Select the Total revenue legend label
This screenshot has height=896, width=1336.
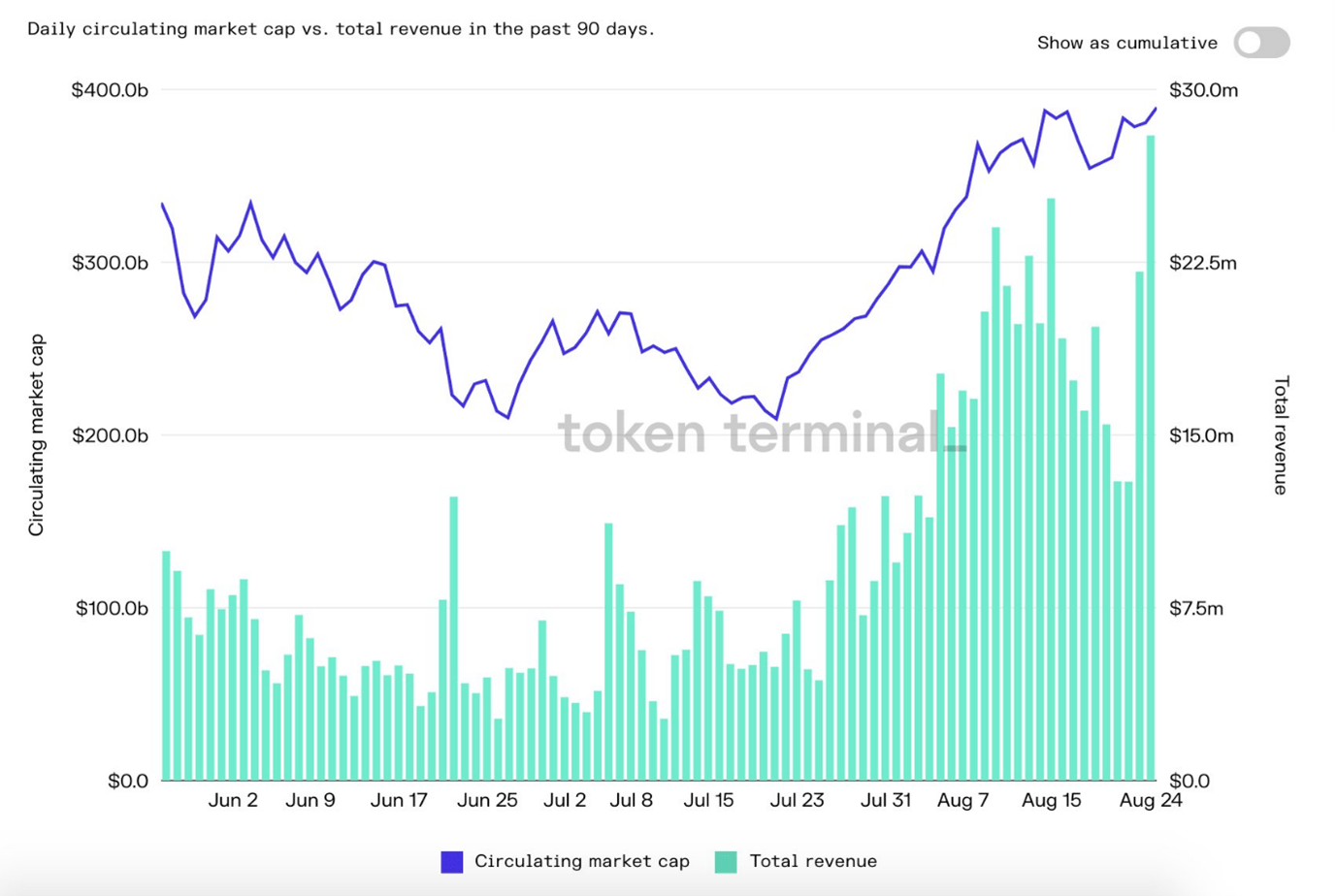tap(813, 861)
